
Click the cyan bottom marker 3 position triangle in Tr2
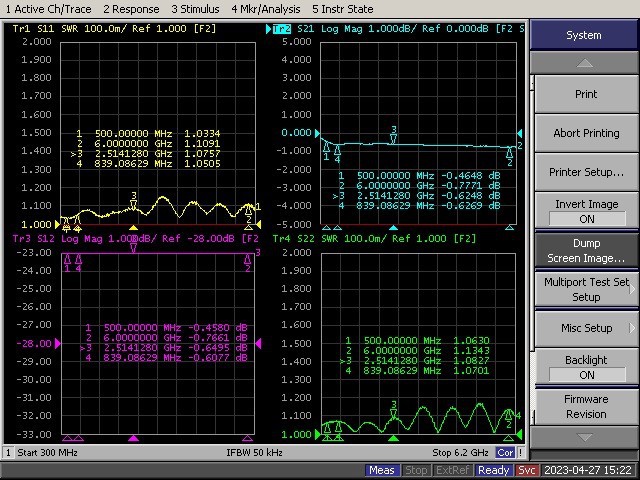click(393, 227)
